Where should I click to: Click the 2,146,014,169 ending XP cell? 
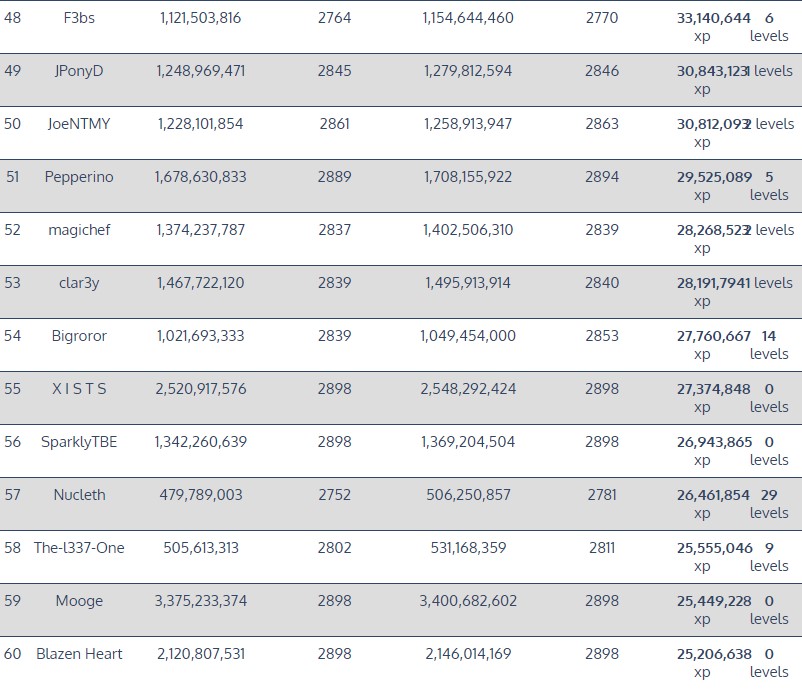click(x=468, y=654)
